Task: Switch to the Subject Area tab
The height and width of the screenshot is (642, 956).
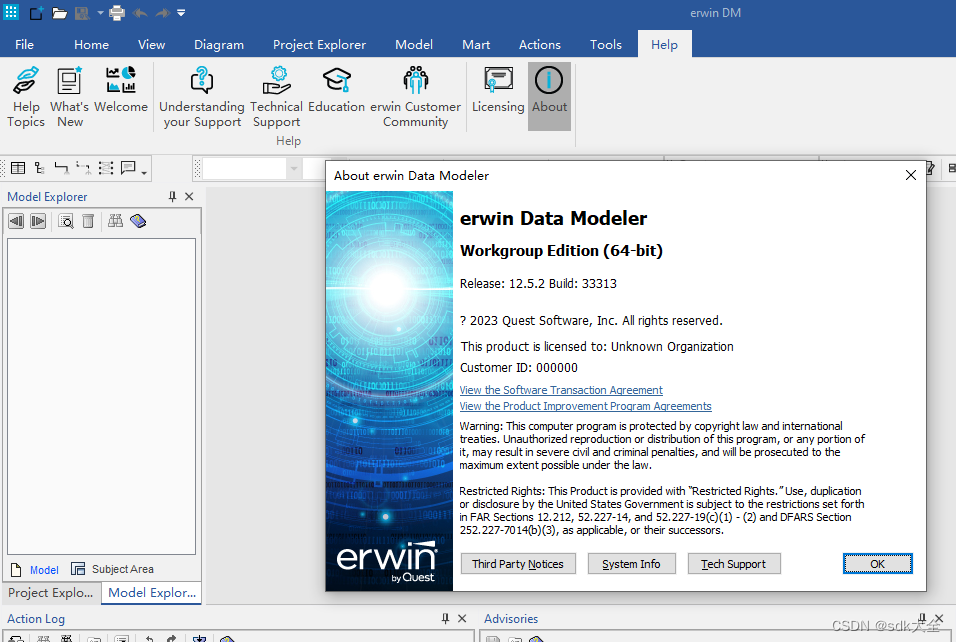Action: 118,568
